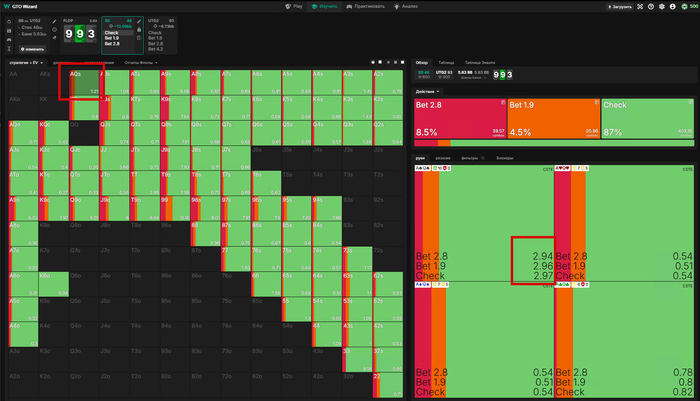Click the green Check 87% card
Screen dimensions: 700x401
648,118
